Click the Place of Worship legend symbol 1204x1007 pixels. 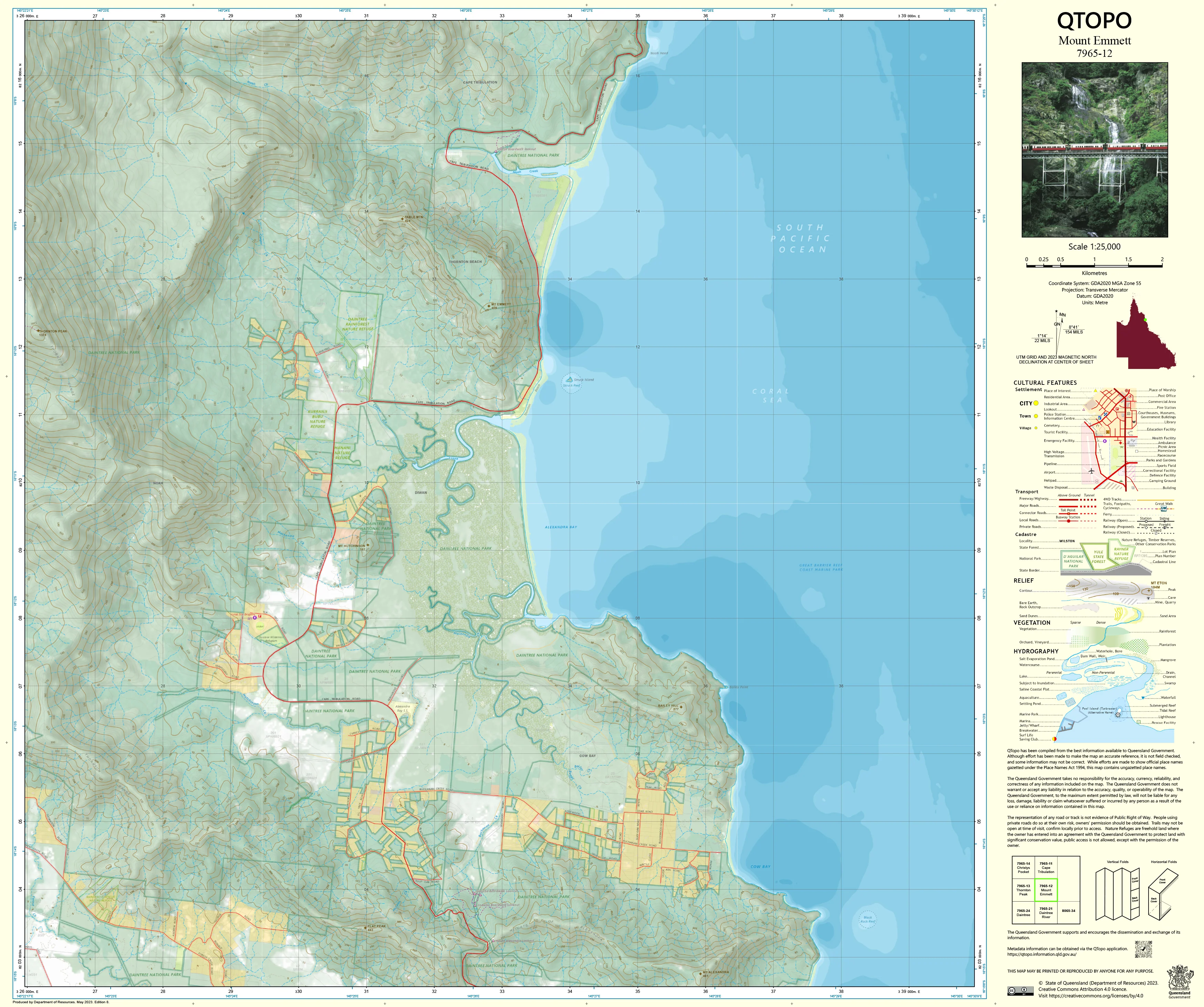point(1126,391)
